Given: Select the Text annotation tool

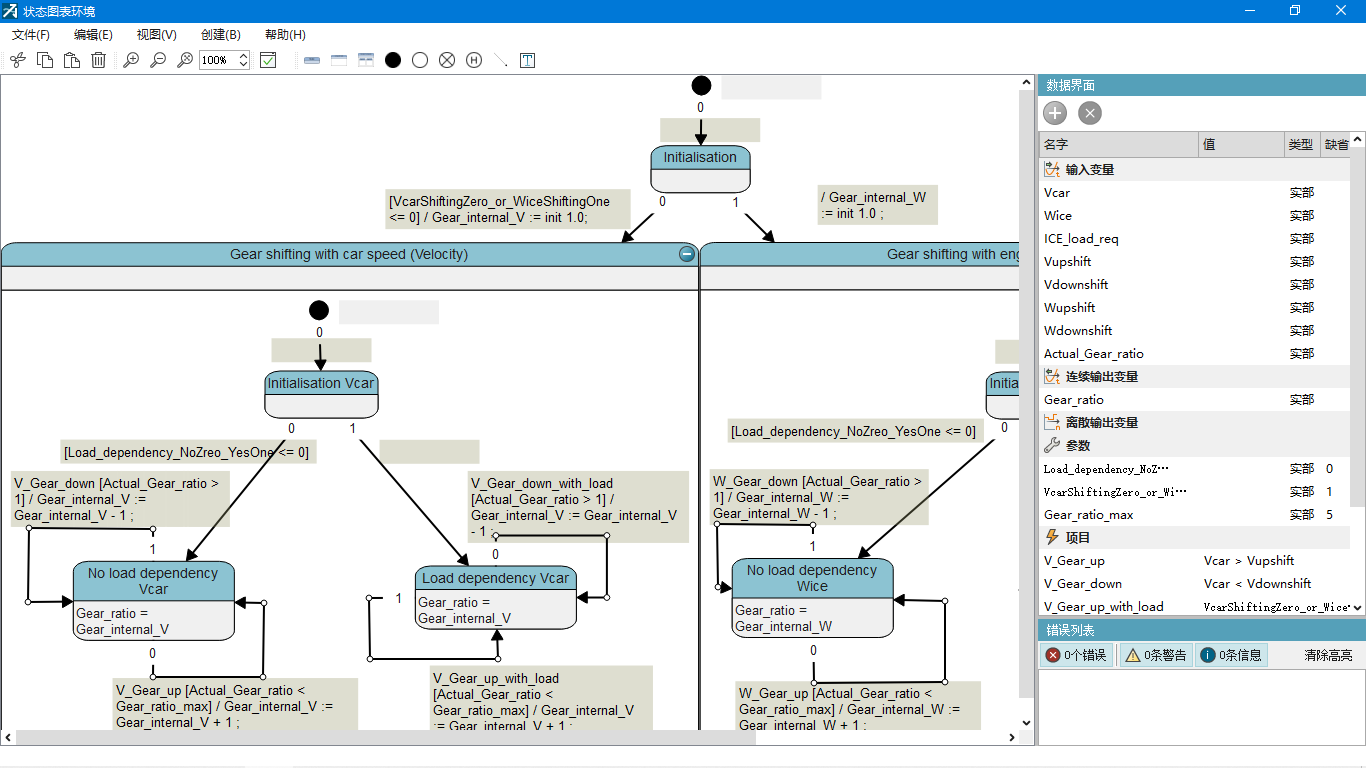Looking at the screenshot, I should [527, 60].
